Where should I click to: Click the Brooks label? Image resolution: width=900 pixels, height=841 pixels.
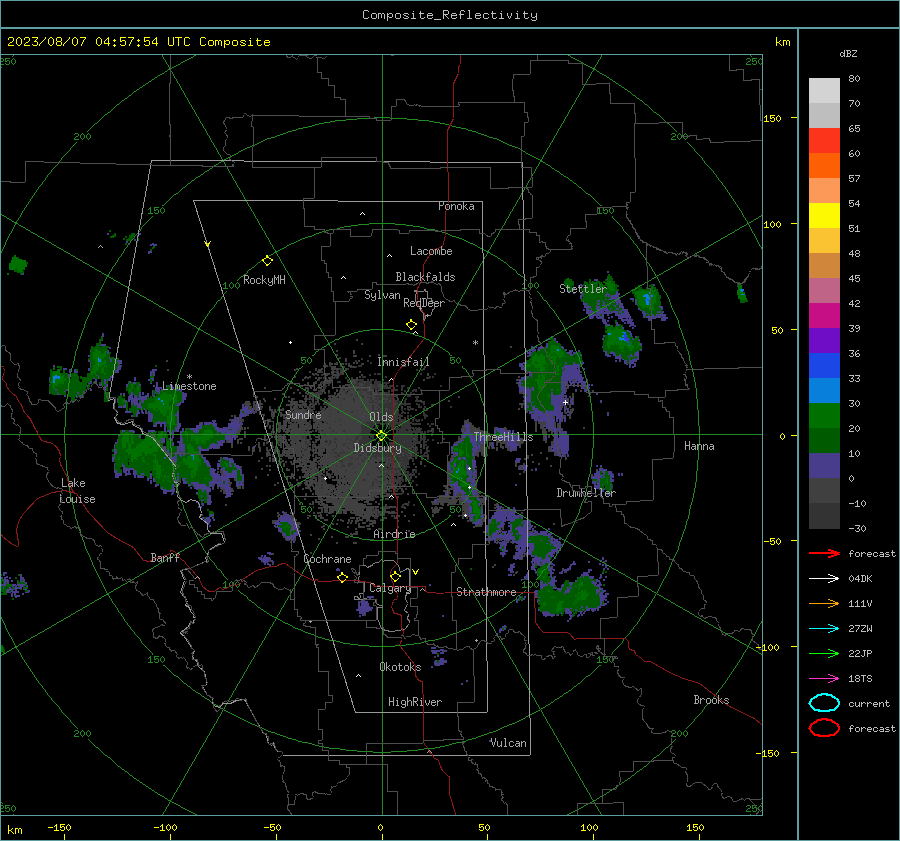point(711,700)
